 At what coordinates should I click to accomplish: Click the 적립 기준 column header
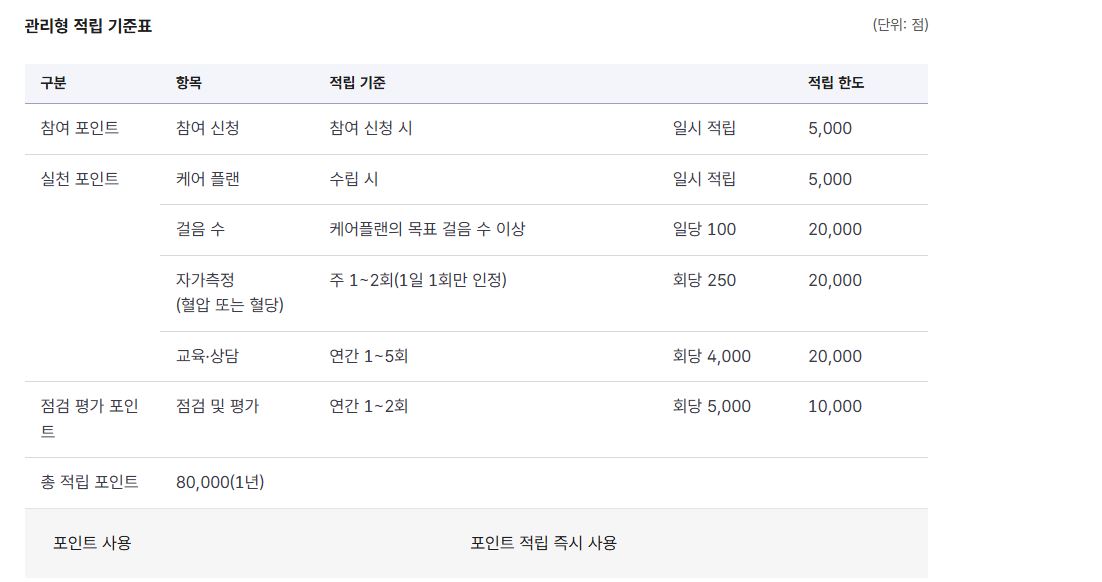(357, 83)
